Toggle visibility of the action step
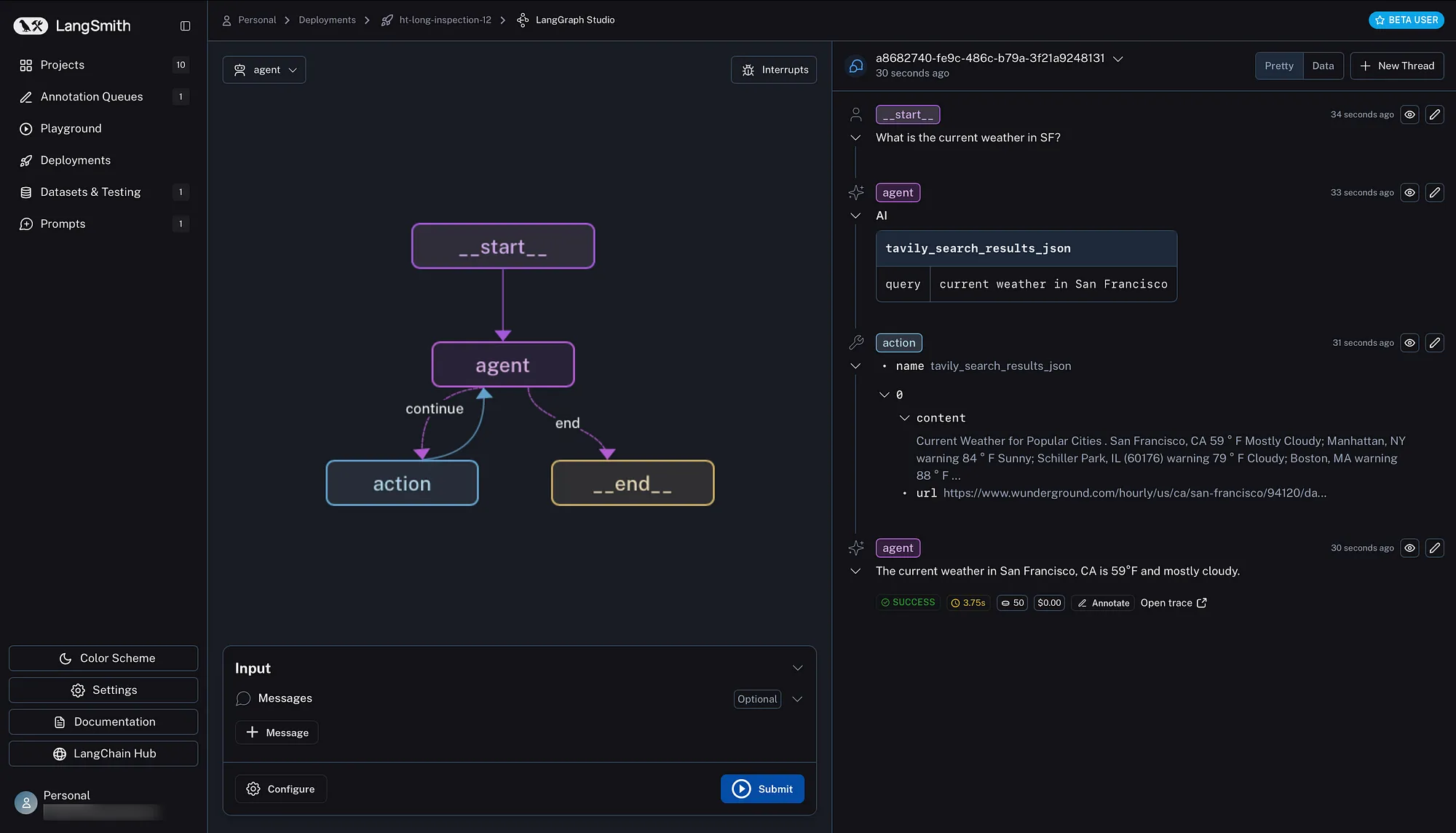Viewport: 1456px width, 833px height. coord(1409,342)
